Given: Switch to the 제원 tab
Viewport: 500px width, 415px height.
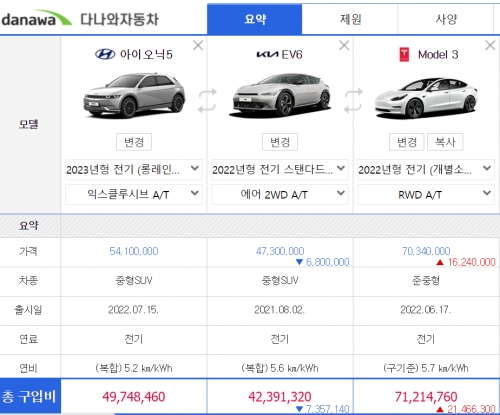Looking at the screenshot, I should [x=350, y=19].
